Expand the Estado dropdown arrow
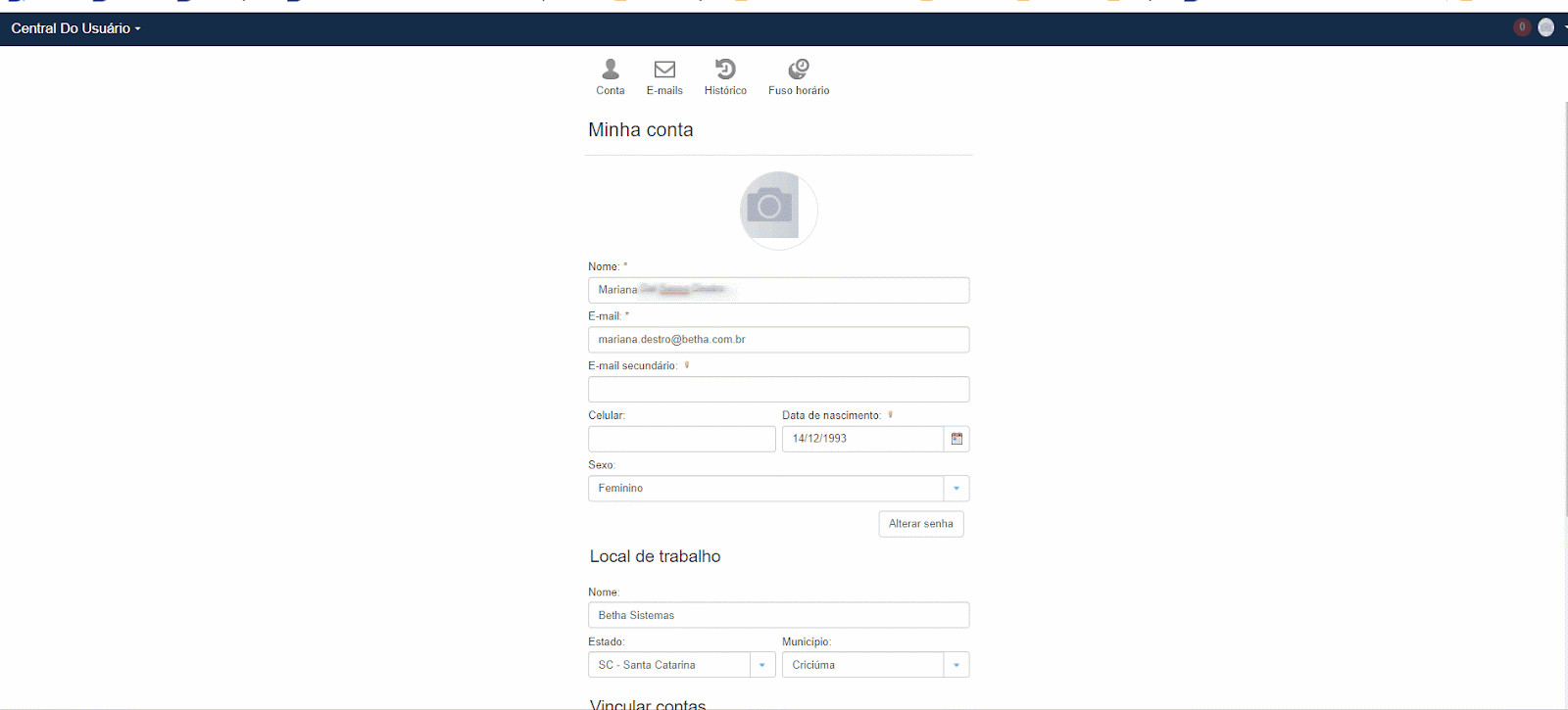The height and width of the screenshot is (710, 1568). click(762, 665)
